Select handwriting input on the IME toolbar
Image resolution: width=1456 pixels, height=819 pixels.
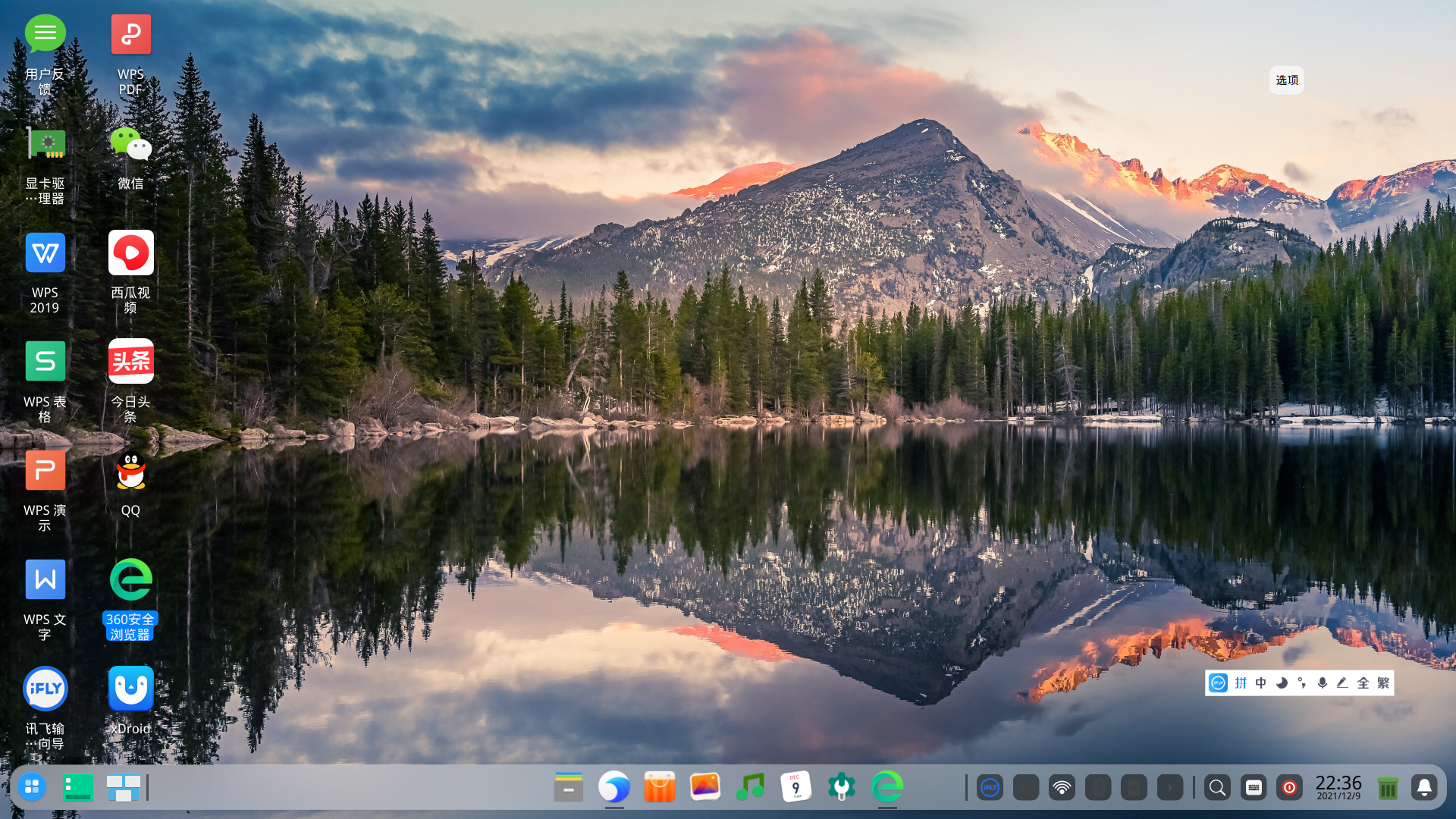pos(1342,682)
